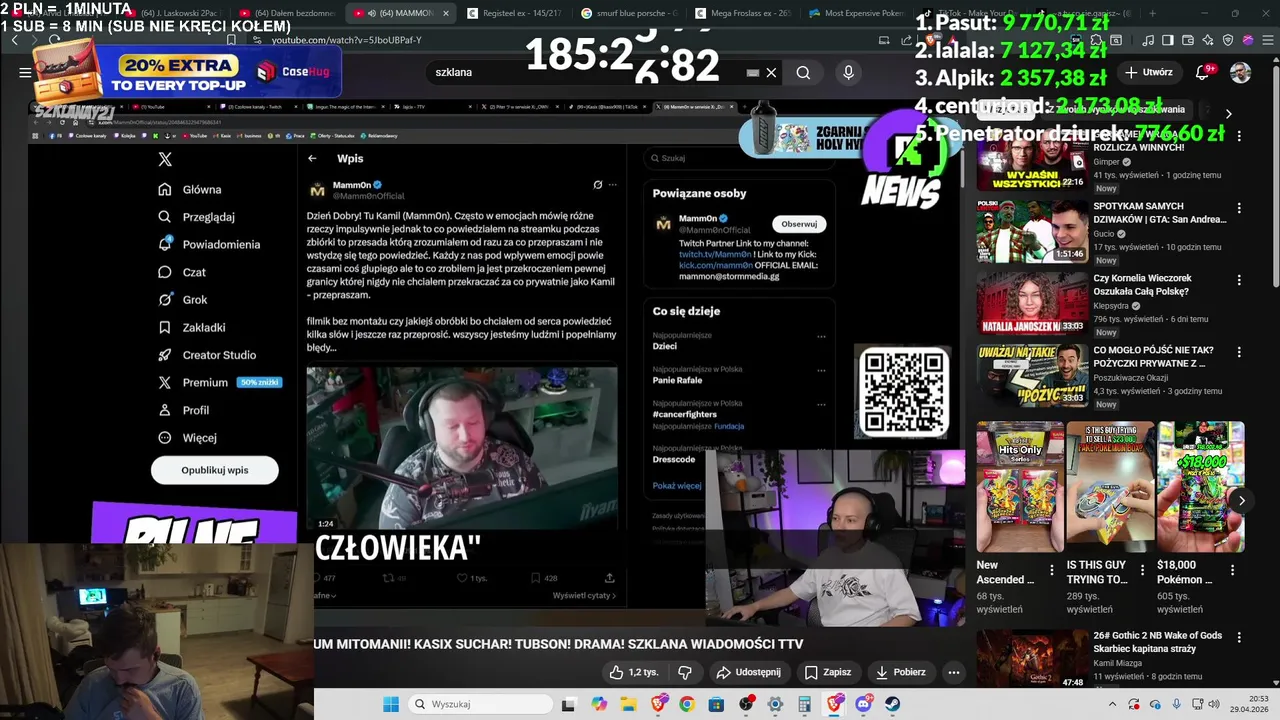Image resolution: width=1280 pixels, height=720 pixels.
Task: Open the YouTube account avatar menu
Action: pyautogui.click(x=1240, y=72)
